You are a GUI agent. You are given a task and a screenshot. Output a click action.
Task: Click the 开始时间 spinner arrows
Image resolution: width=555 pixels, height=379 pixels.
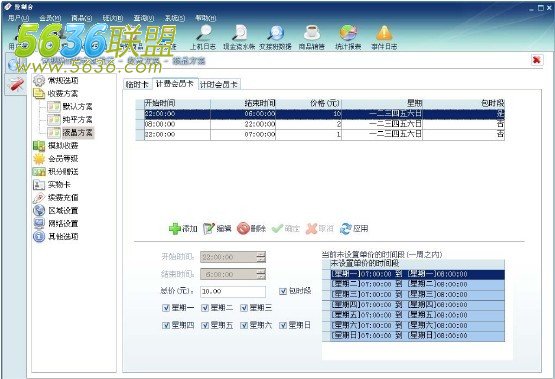(261, 257)
